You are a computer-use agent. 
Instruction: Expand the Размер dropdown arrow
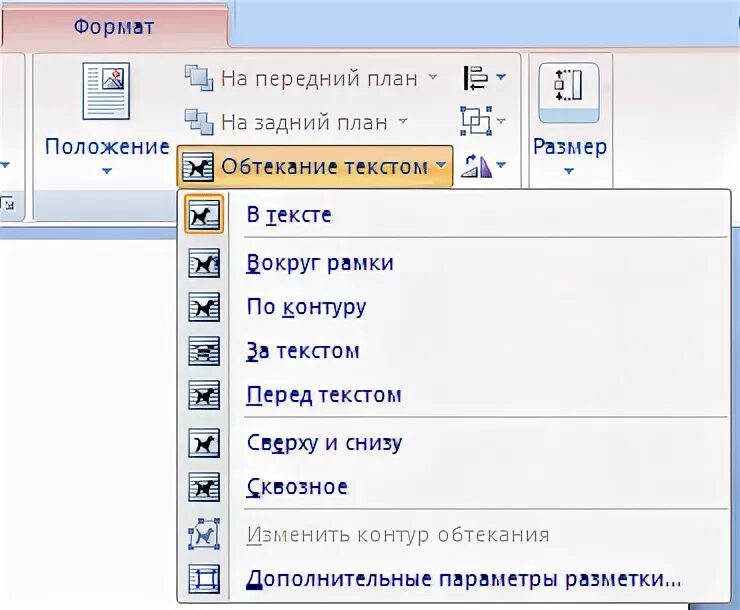click(569, 171)
